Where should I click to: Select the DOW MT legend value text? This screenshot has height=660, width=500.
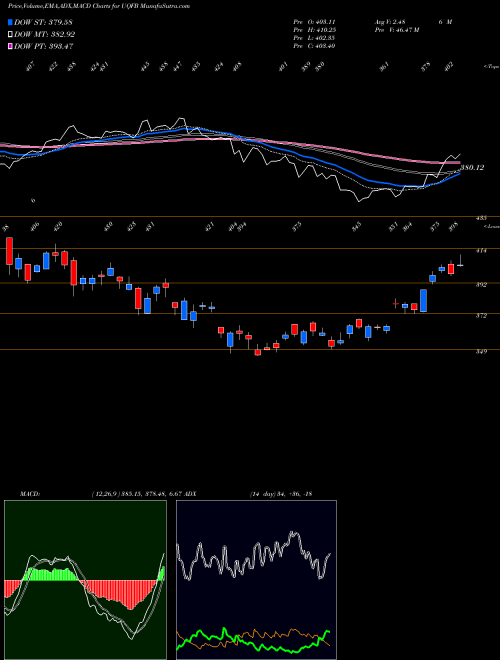(45, 34)
